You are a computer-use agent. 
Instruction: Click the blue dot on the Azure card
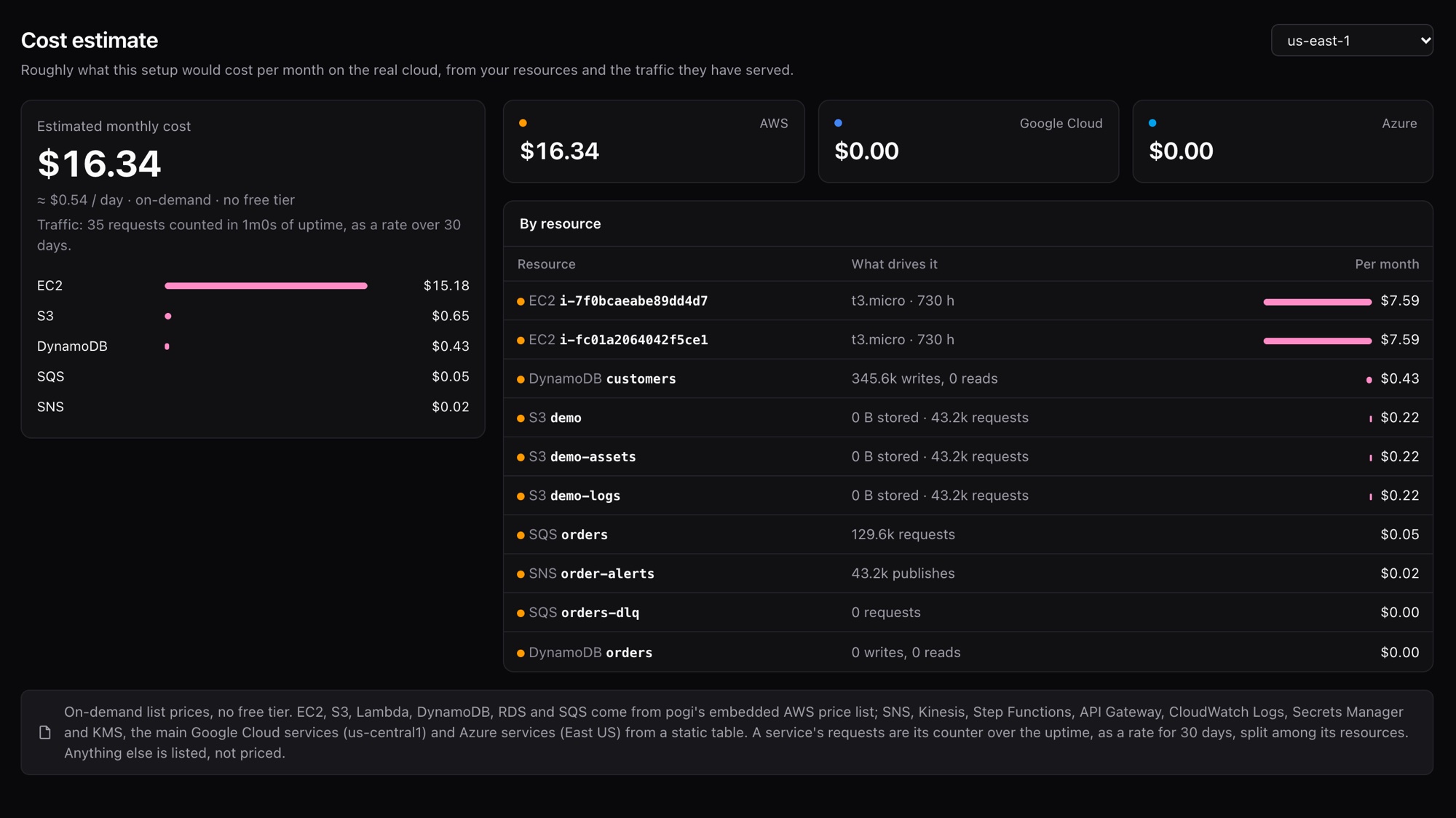click(1152, 123)
